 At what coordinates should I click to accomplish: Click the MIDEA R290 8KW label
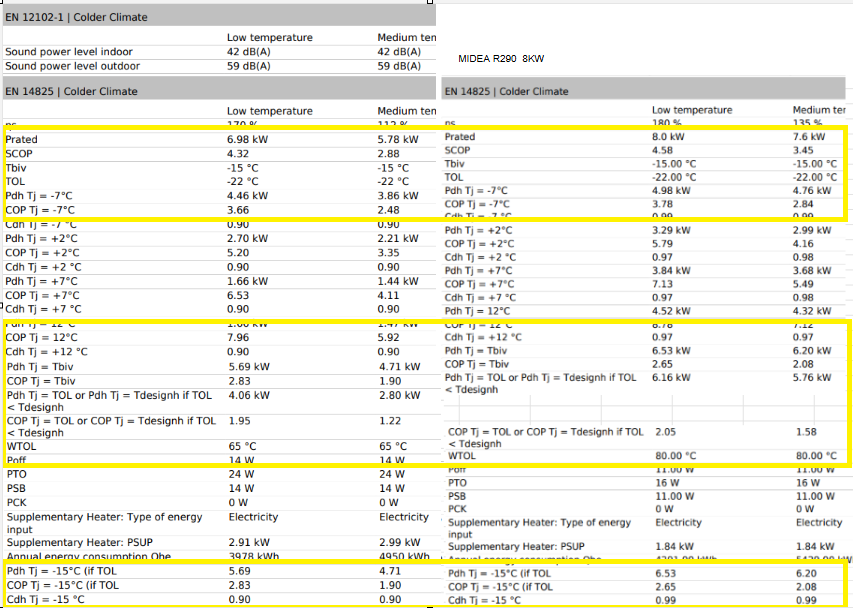tap(501, 59)
